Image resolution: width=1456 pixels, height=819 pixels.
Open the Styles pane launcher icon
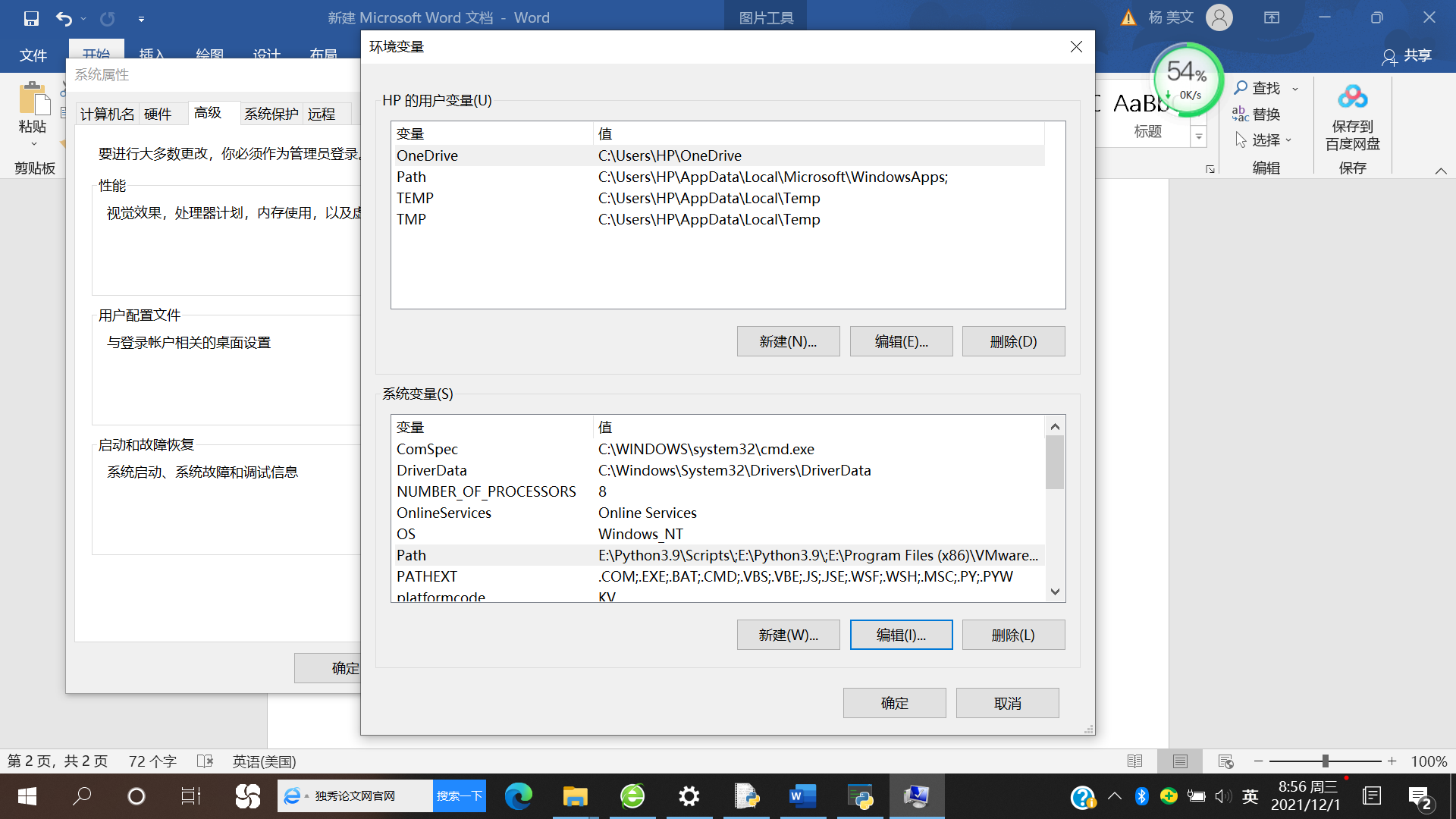(x=1210, y=169)
